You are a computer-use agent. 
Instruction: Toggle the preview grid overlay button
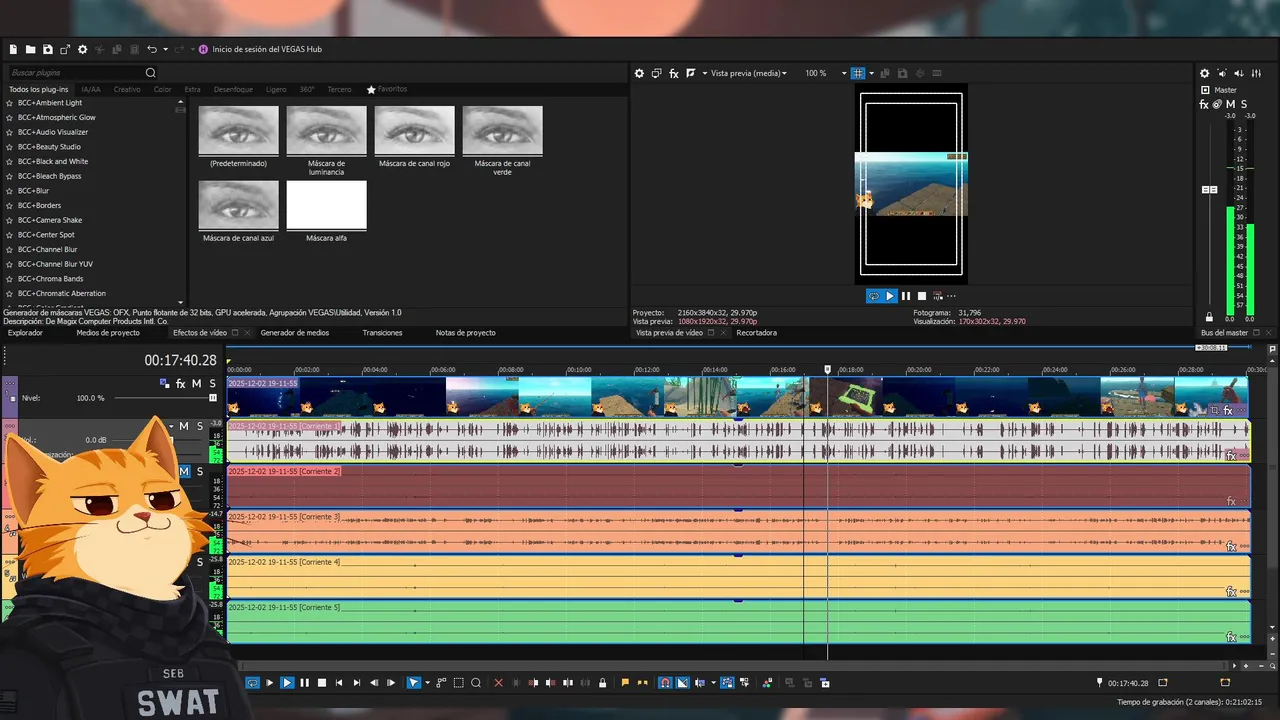tap(858, 73)
